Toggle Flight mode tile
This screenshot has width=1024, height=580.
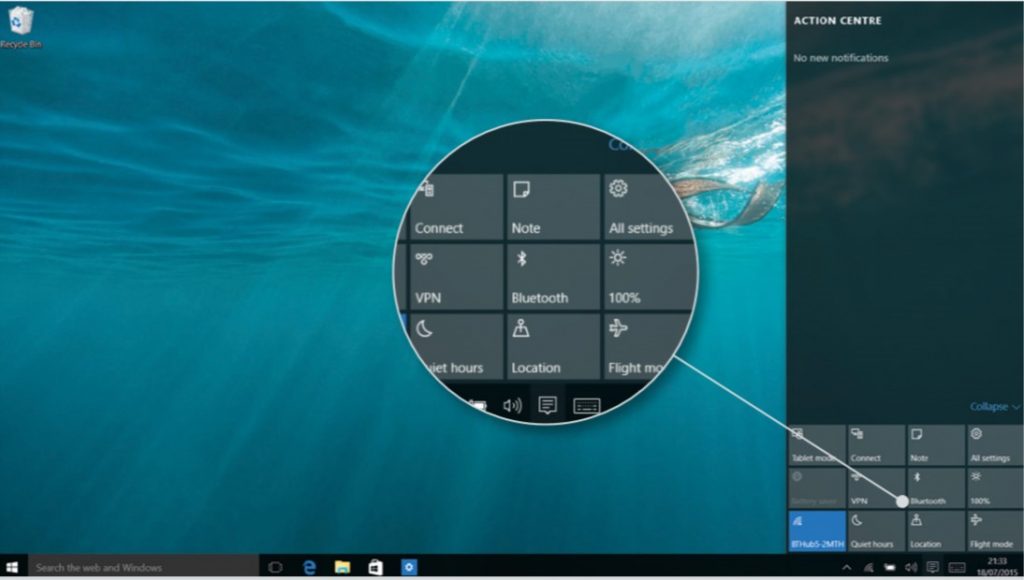click(995, 531)
